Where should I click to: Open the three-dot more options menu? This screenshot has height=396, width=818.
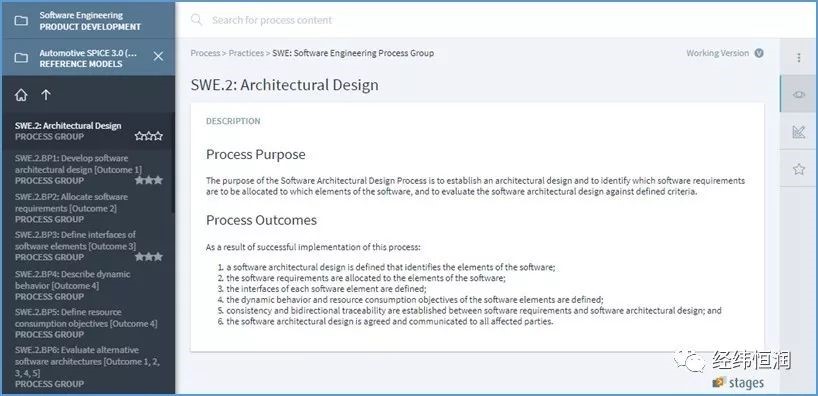(798, 57)
